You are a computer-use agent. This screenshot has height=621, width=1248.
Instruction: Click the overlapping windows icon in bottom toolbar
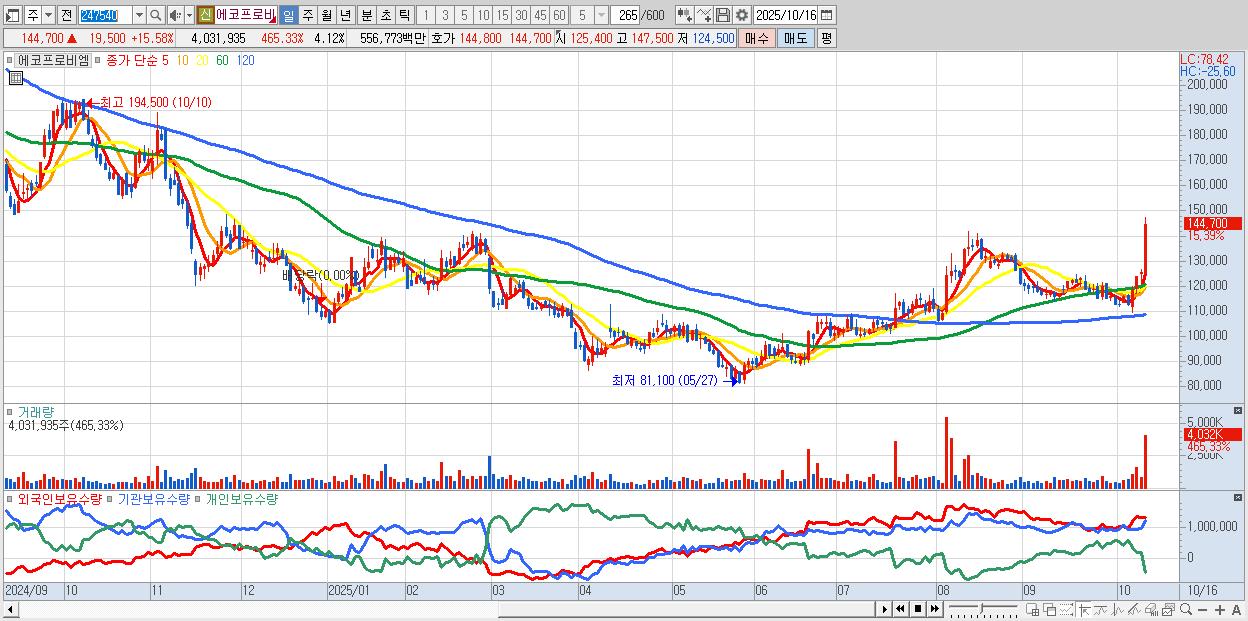point(1050,609)
